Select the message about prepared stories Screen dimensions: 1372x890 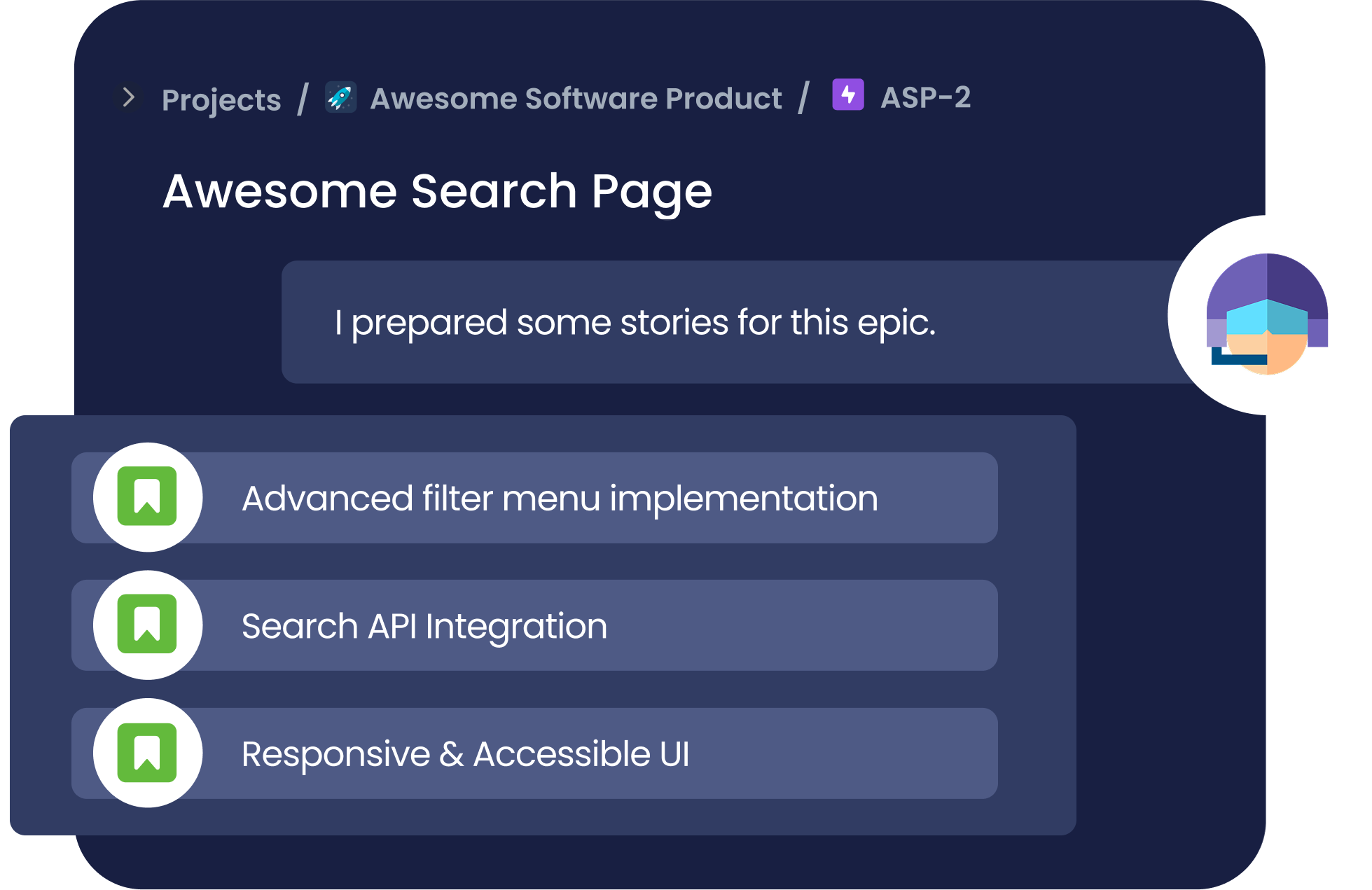(x=635, y=323)
